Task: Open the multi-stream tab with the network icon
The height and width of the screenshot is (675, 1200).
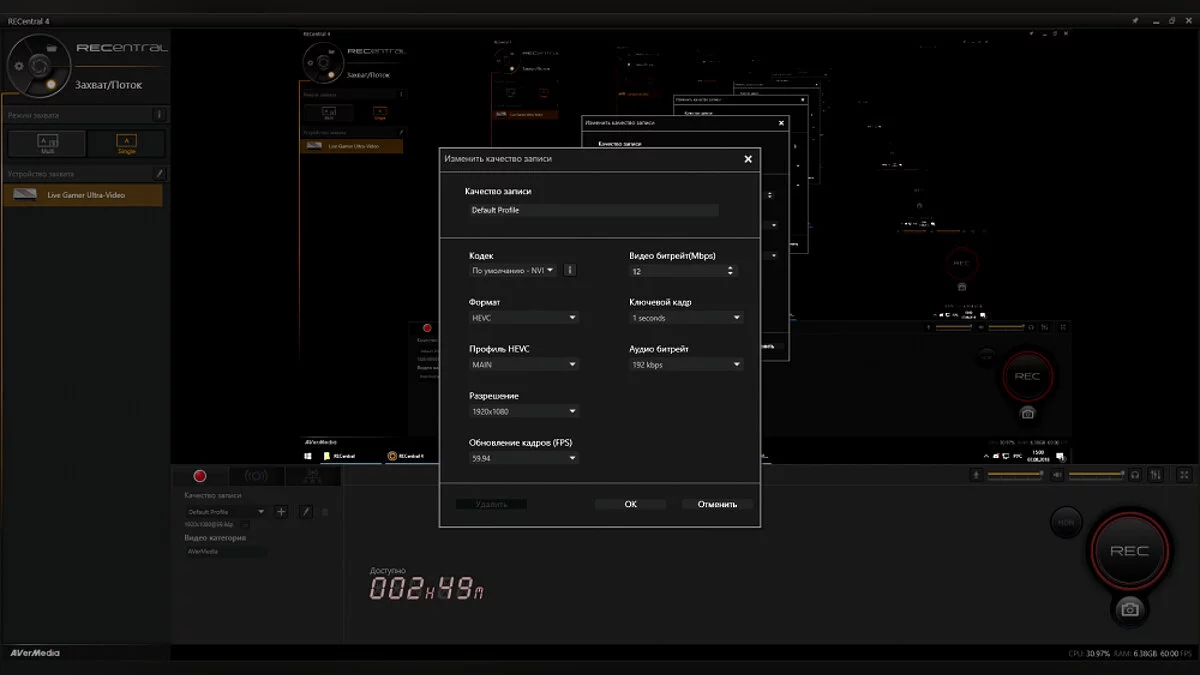Action: point(313,476)
